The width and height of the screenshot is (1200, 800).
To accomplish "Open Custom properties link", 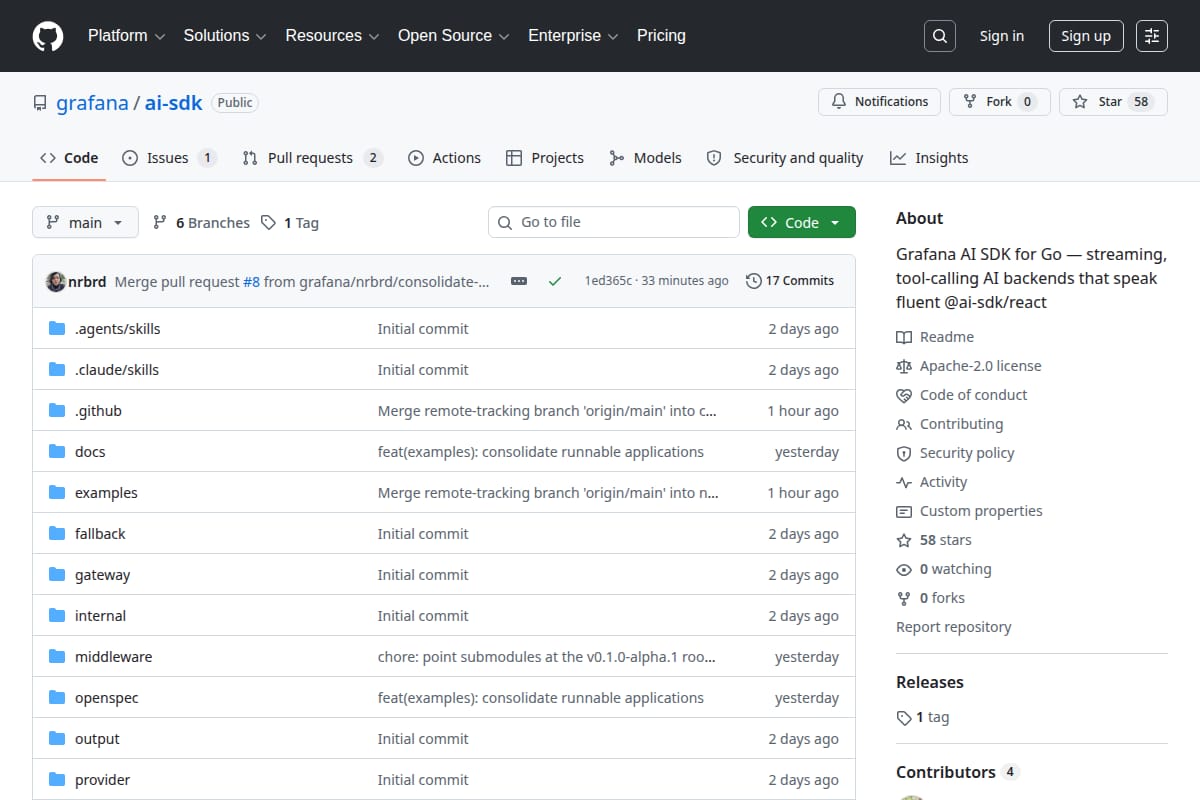I will (969, 511).
